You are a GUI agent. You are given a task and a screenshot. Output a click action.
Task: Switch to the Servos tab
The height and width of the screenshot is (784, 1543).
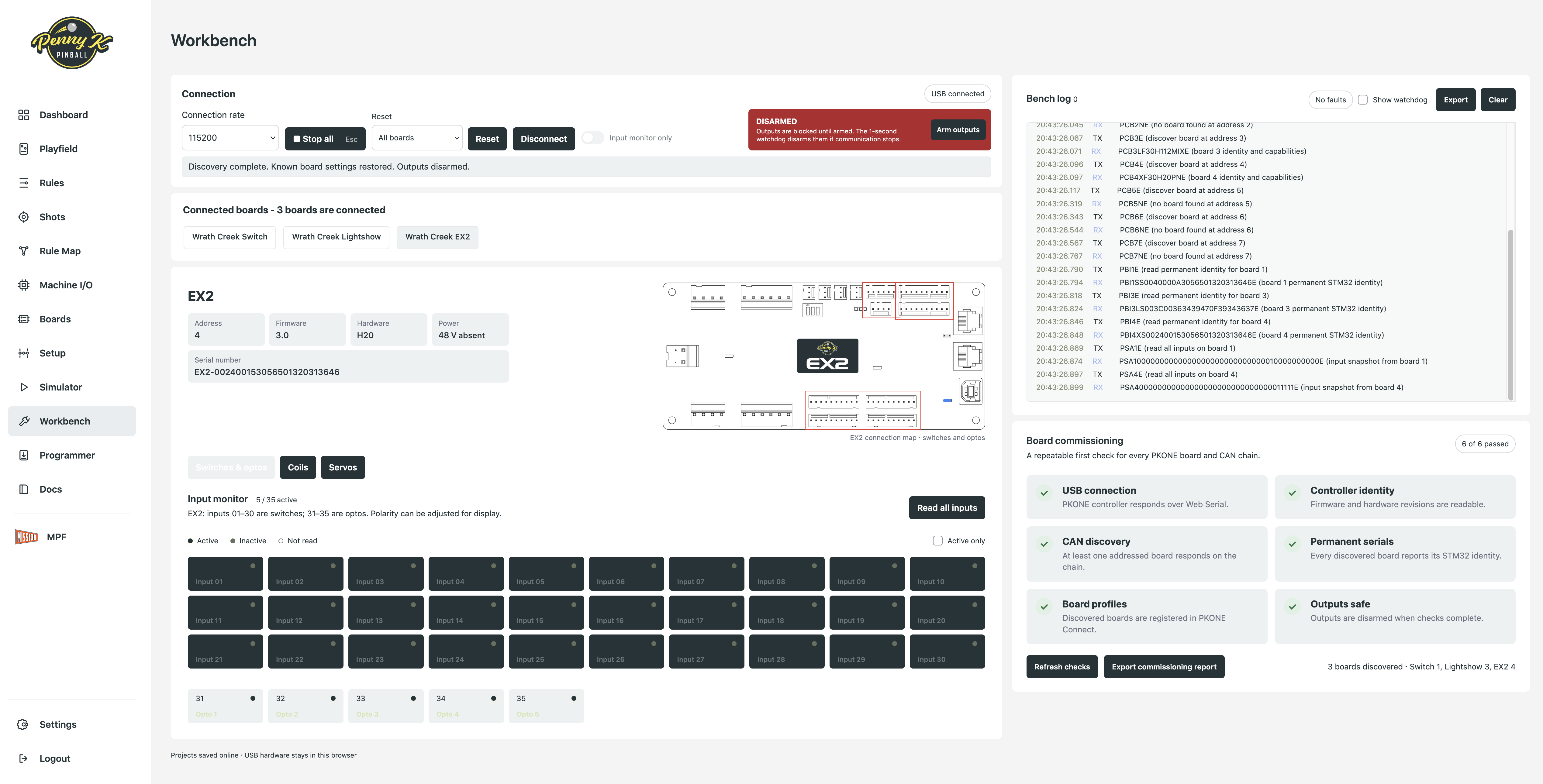pos(343,467)
